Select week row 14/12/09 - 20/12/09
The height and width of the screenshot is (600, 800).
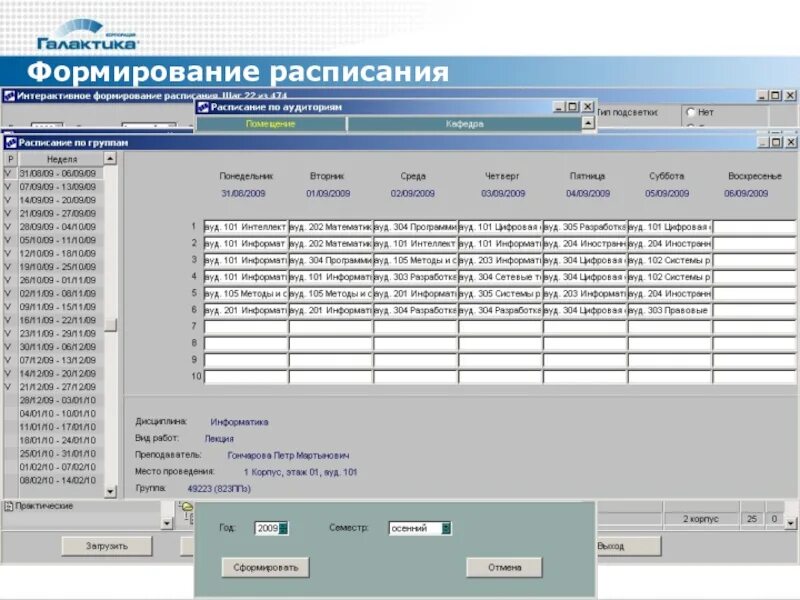click(58, 373)
